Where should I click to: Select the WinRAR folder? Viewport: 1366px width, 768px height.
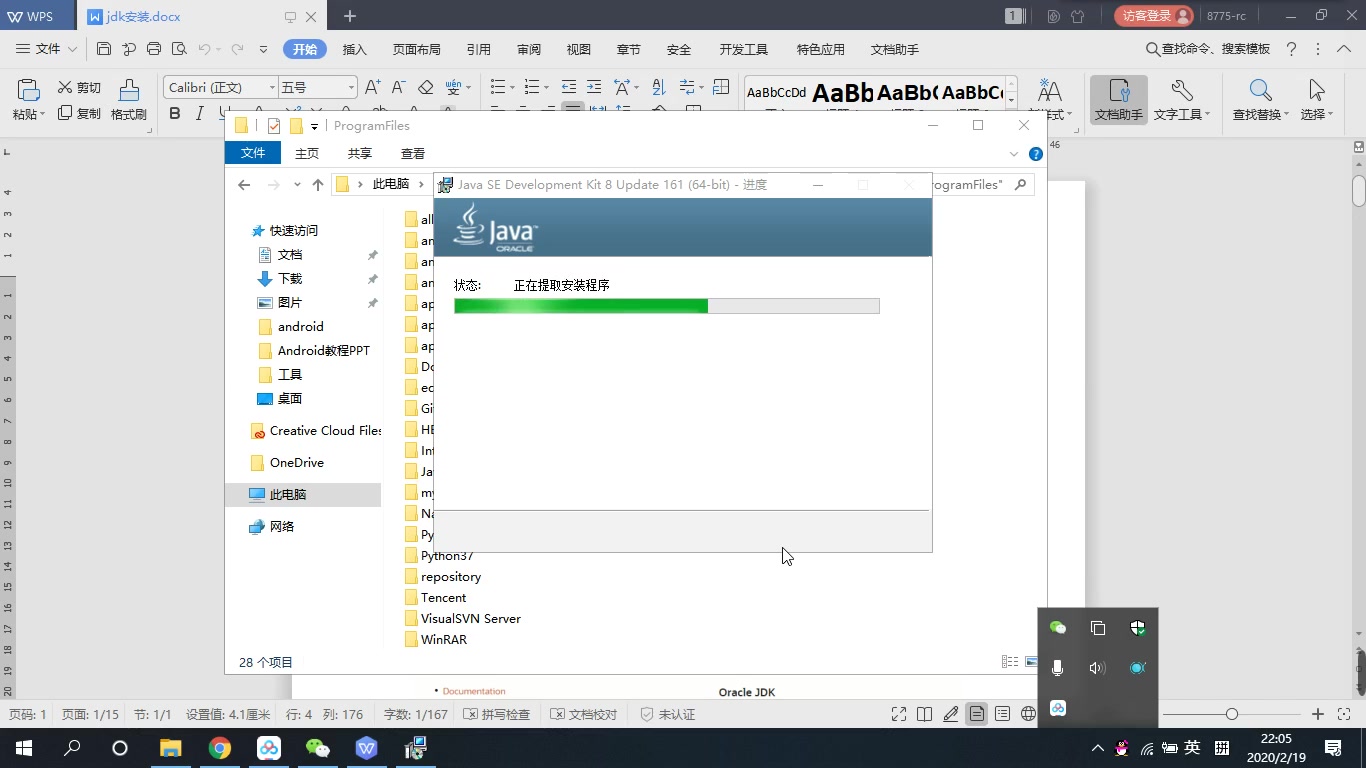point(436,639)
